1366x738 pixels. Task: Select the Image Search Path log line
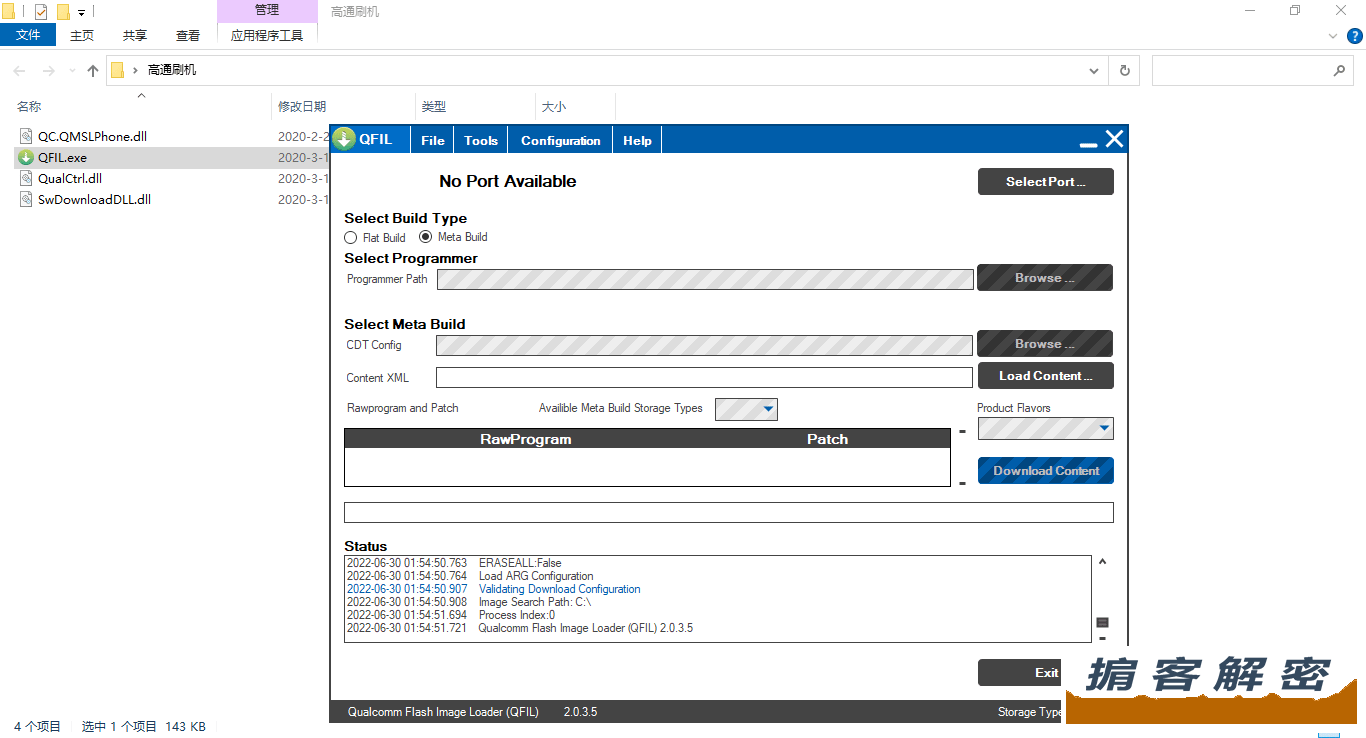(x=535, y=602)
